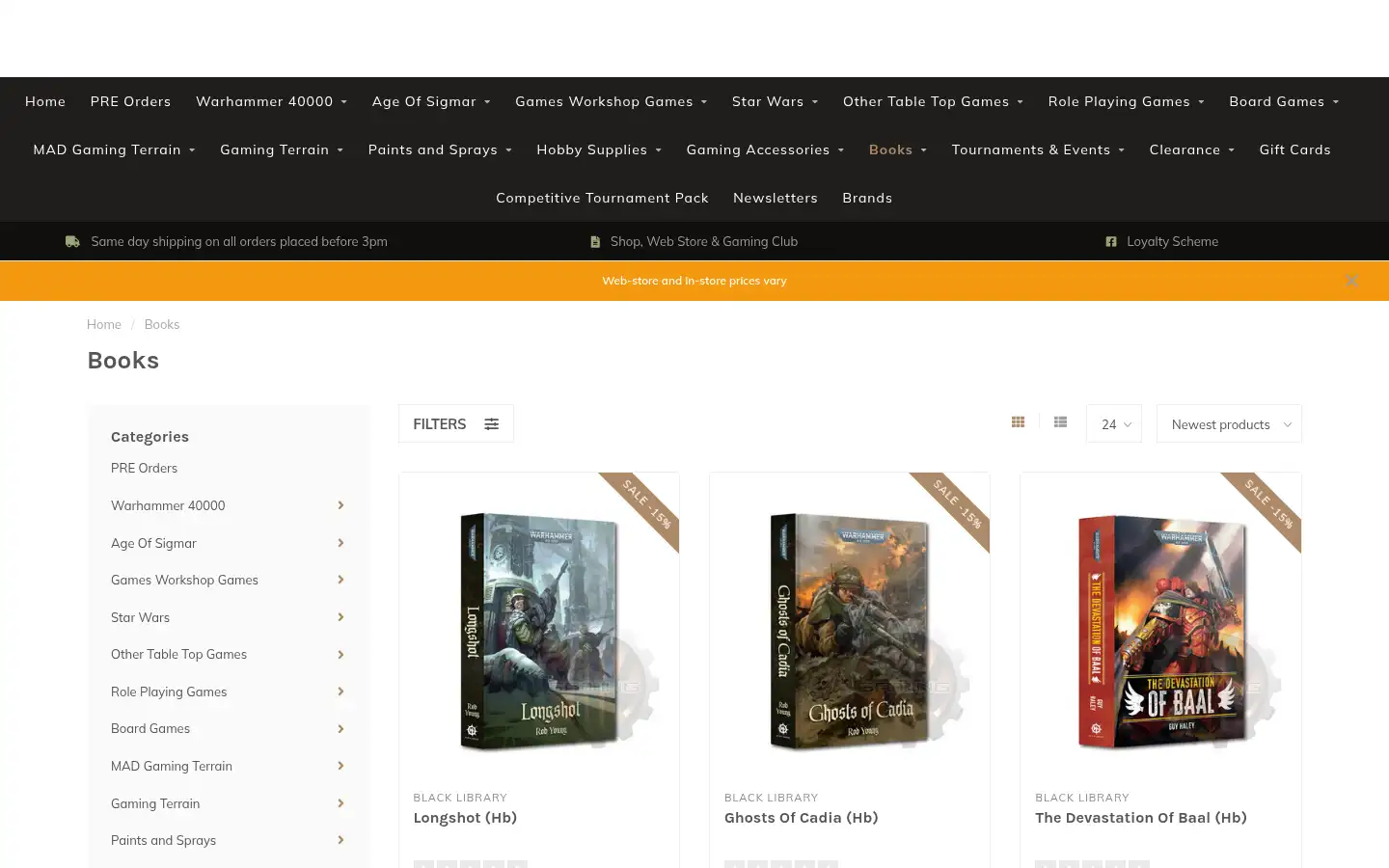Open Tournaments & Events navigation menu
The image size is (1389, 868).
coord(1038,149)
